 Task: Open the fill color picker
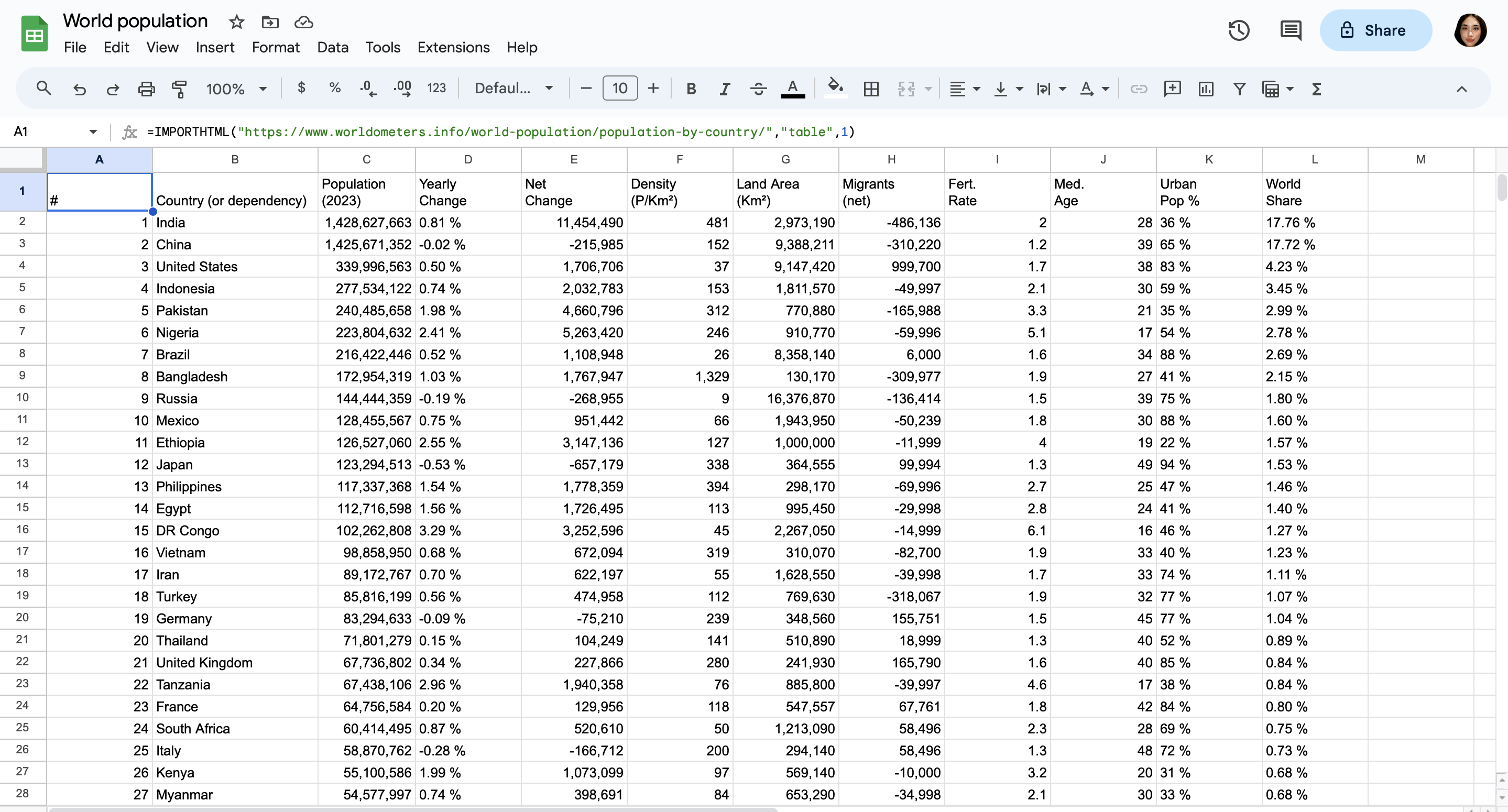[x=835, y=89]
